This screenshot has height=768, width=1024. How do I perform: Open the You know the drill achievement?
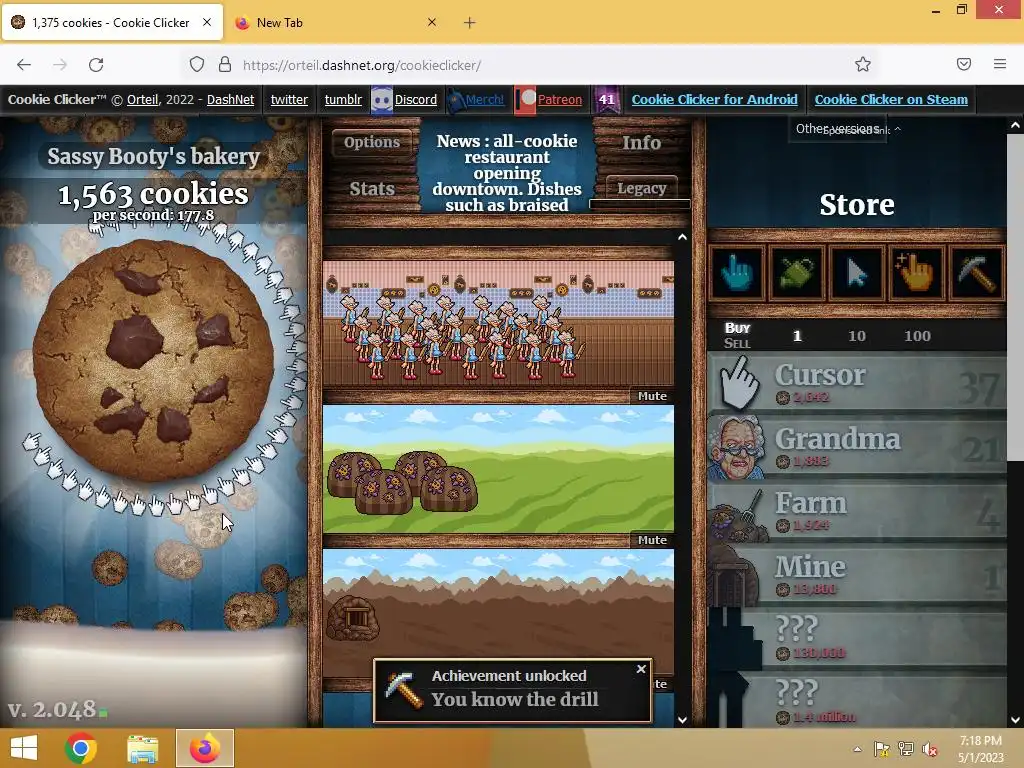tap(515, 699)
